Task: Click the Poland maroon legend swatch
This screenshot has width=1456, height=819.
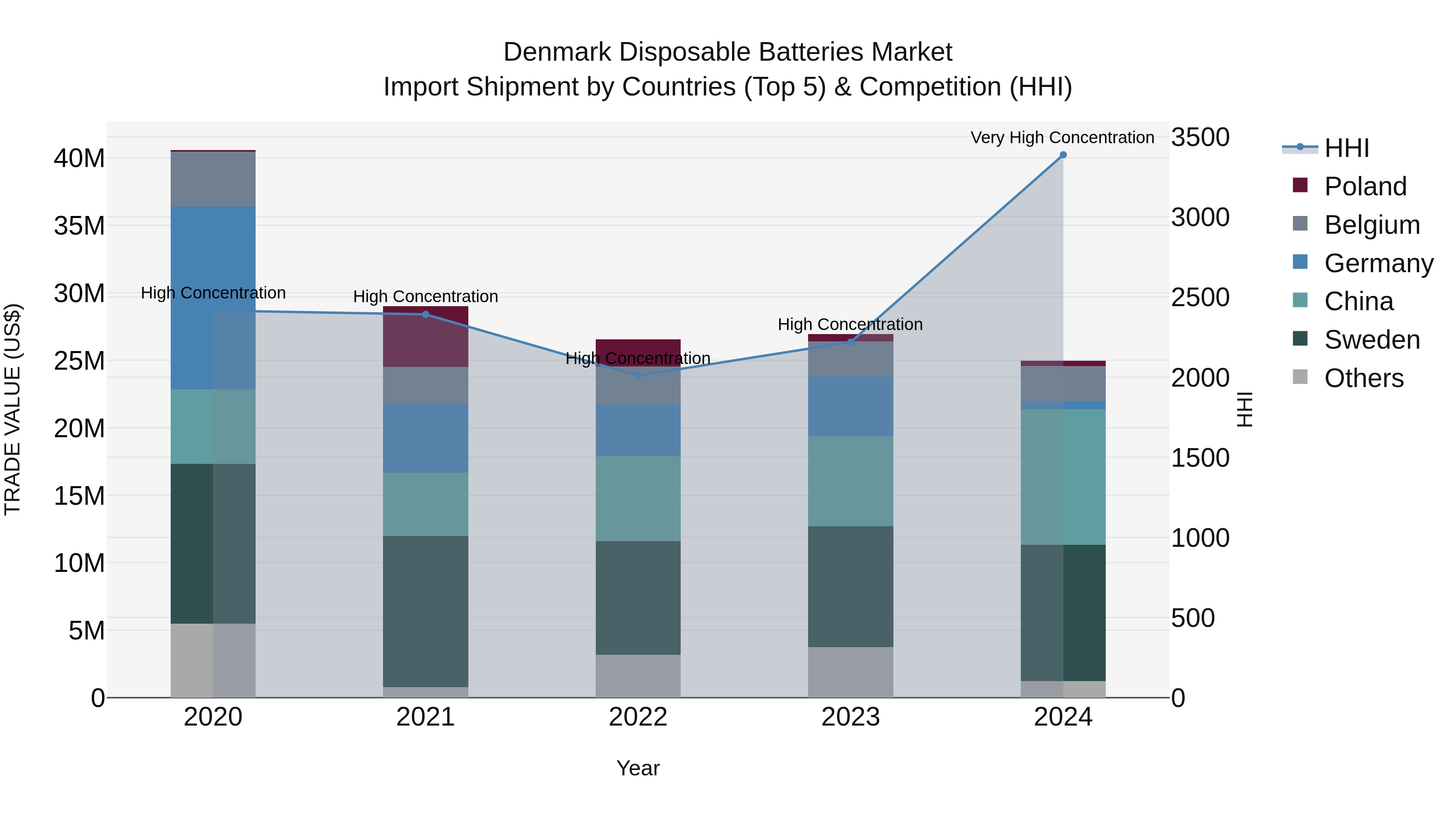Action: 1300,185
